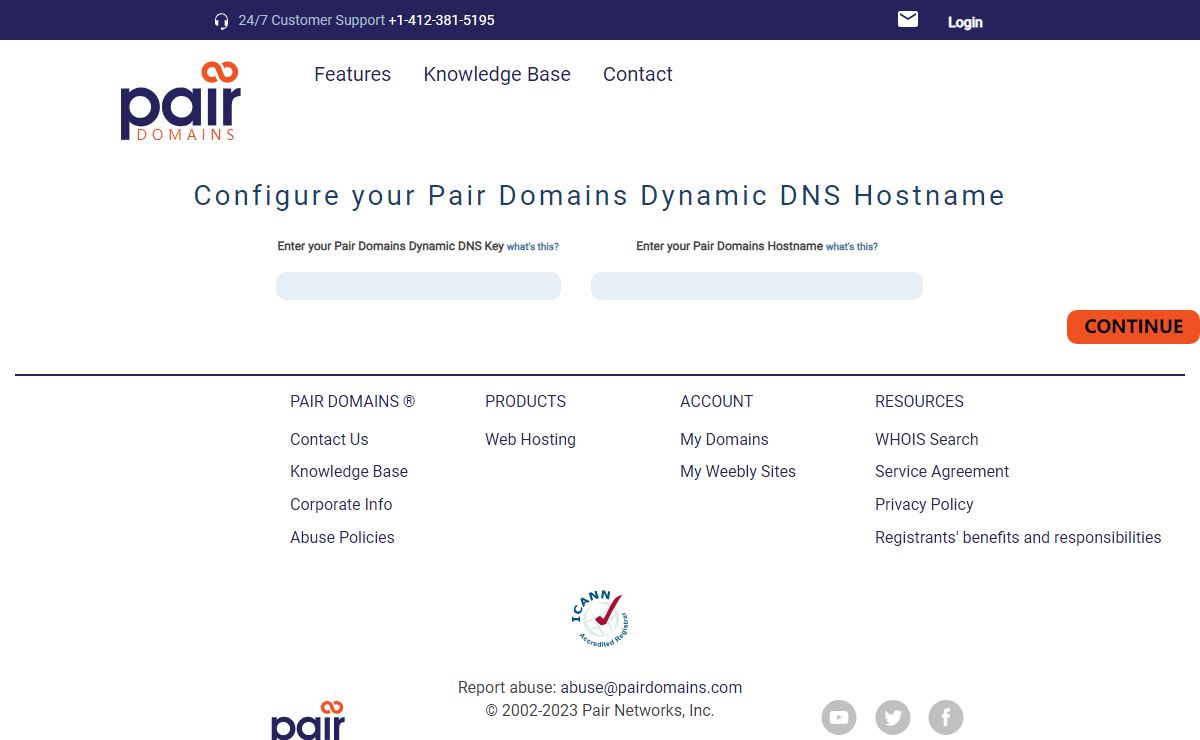Click the footer pair logo
This screenshot has height=740, width=1200.
(x=308, y=720)
